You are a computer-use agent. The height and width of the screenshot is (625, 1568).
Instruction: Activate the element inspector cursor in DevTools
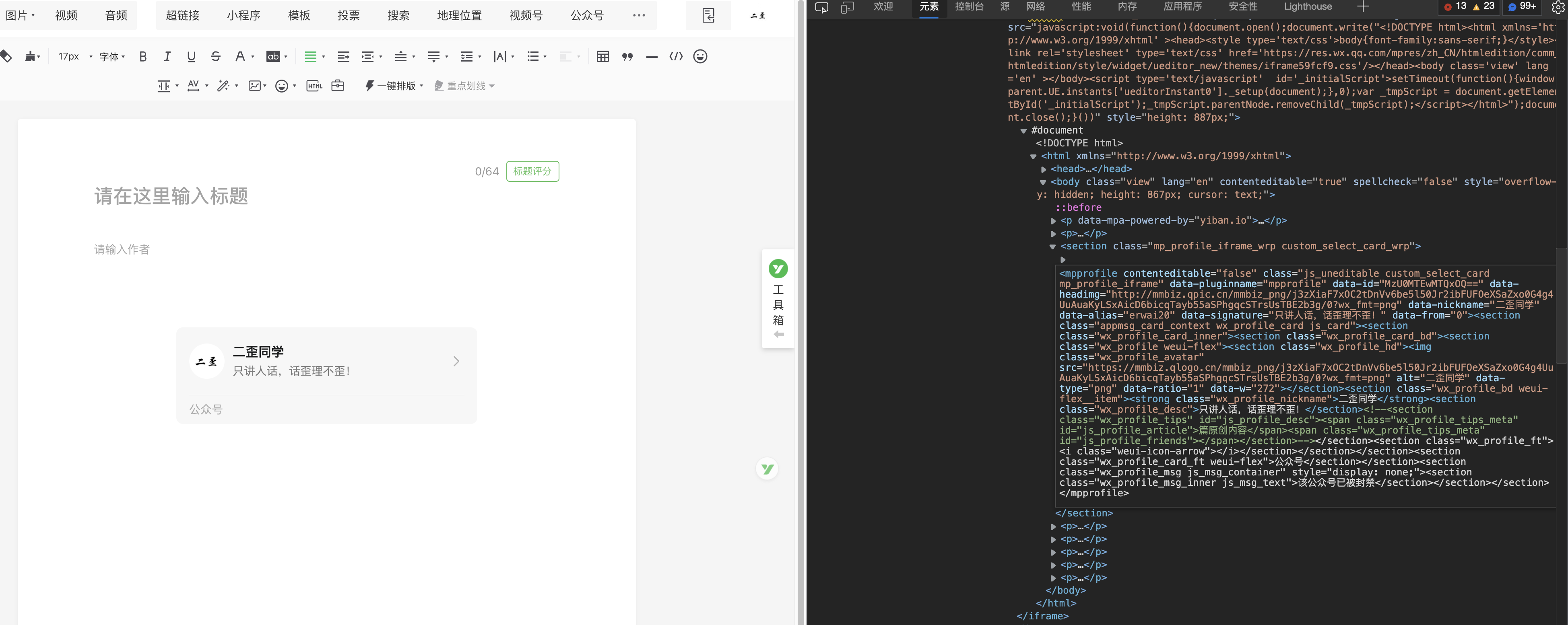click(821, 7)
